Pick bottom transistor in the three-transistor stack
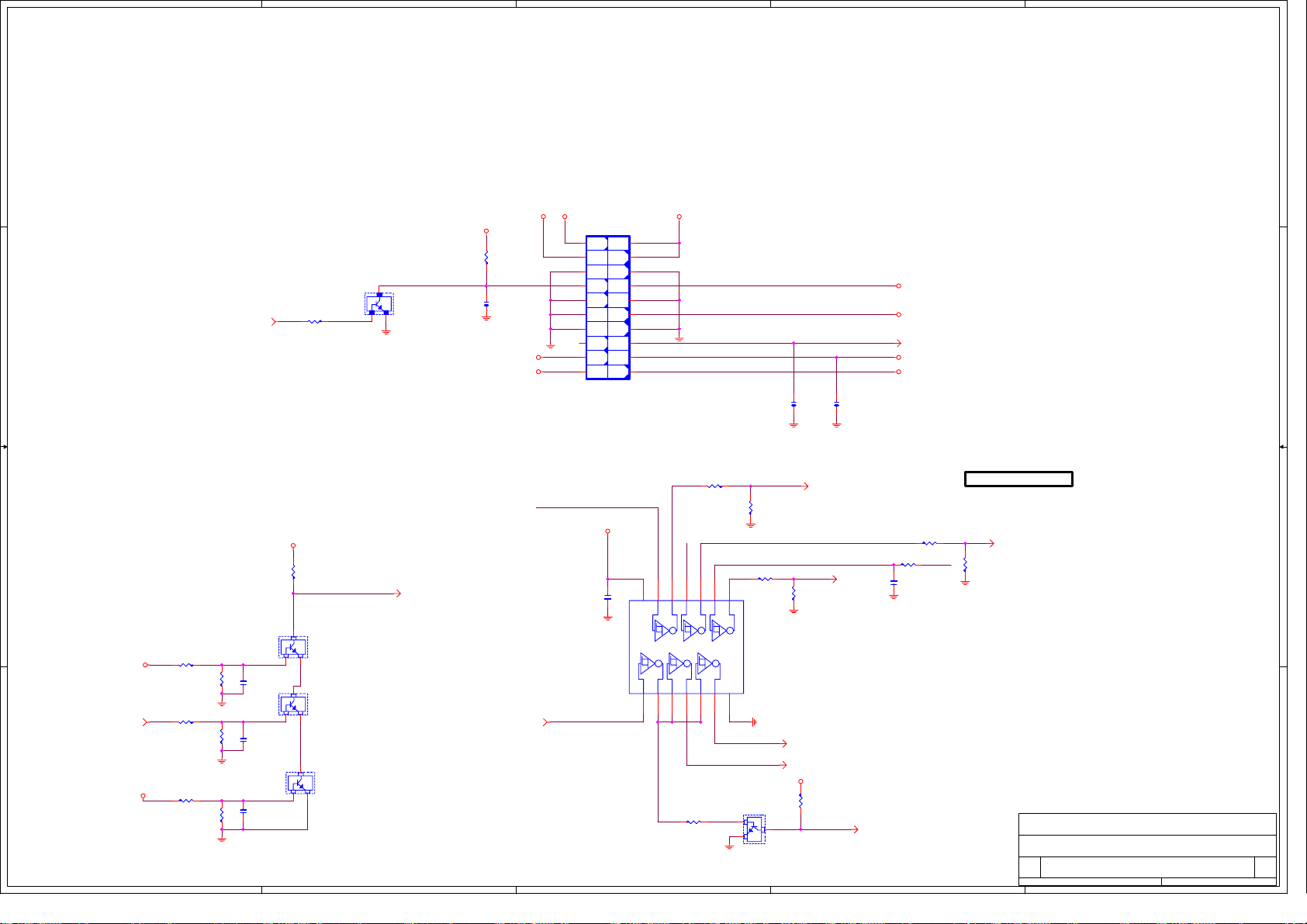This screenshot has height=924, width=1307. tap(300, 783)
